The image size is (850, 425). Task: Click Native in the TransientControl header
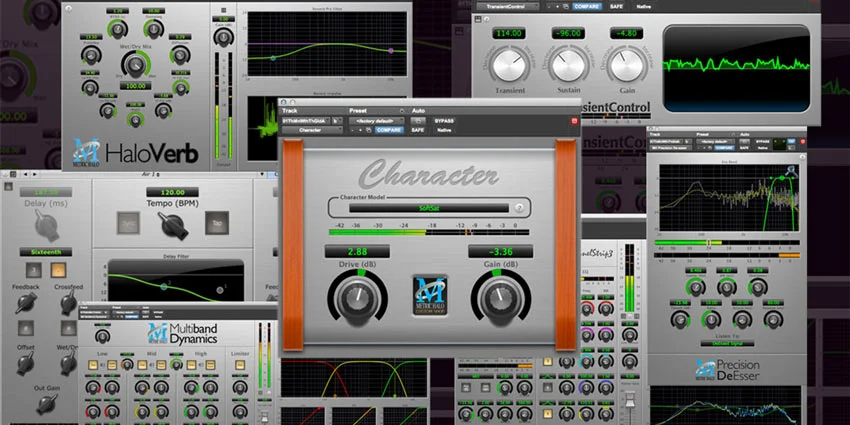click(644, 7)
